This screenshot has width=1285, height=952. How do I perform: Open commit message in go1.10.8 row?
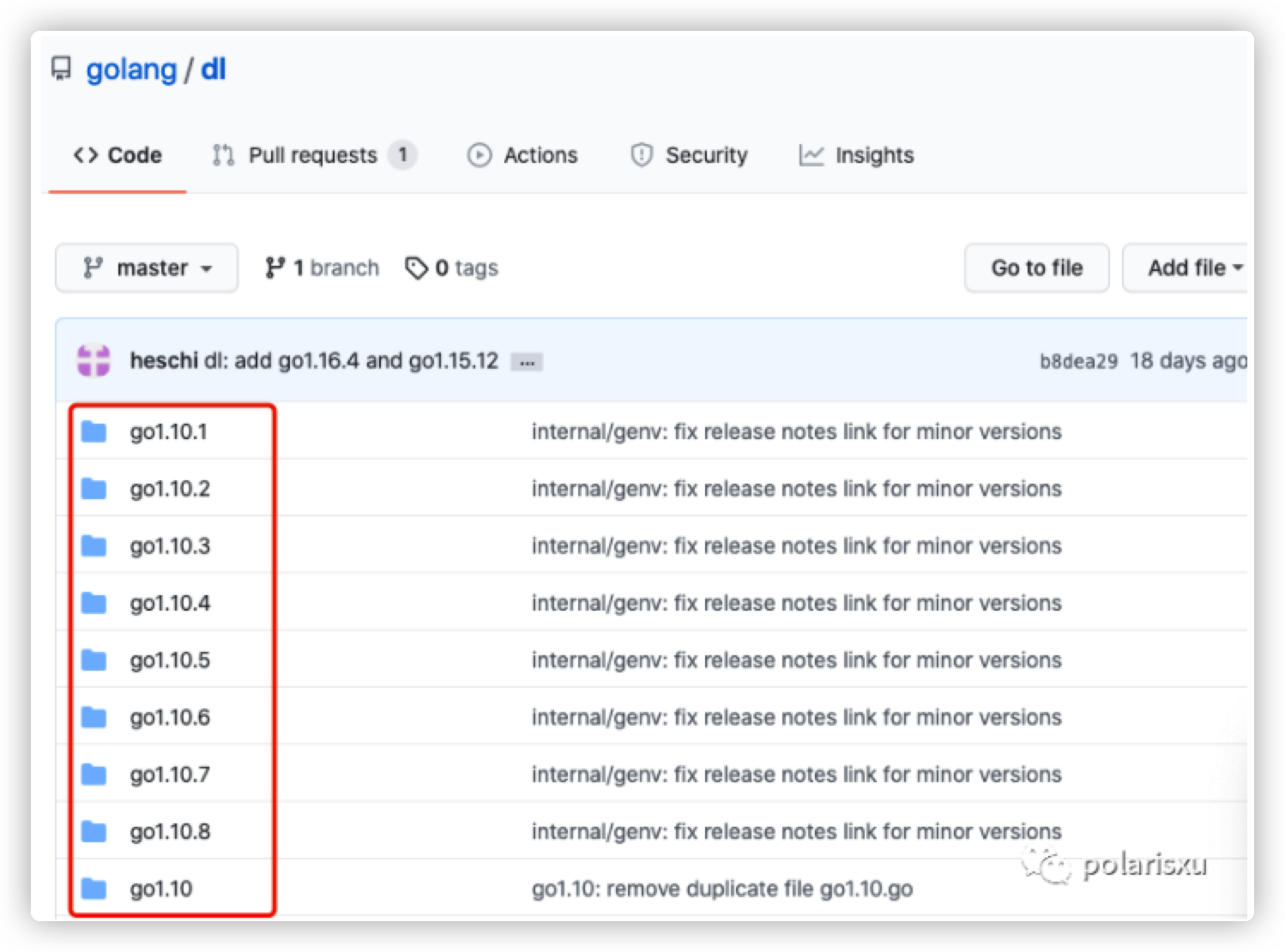click(797, 832)
